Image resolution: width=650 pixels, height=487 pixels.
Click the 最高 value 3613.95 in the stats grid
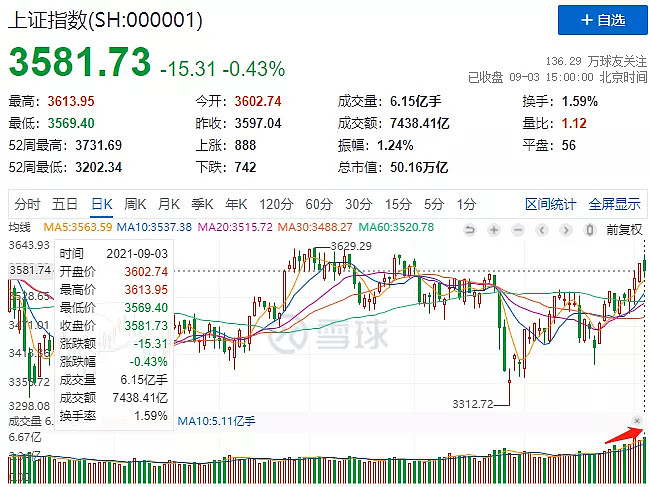[71, 101]
